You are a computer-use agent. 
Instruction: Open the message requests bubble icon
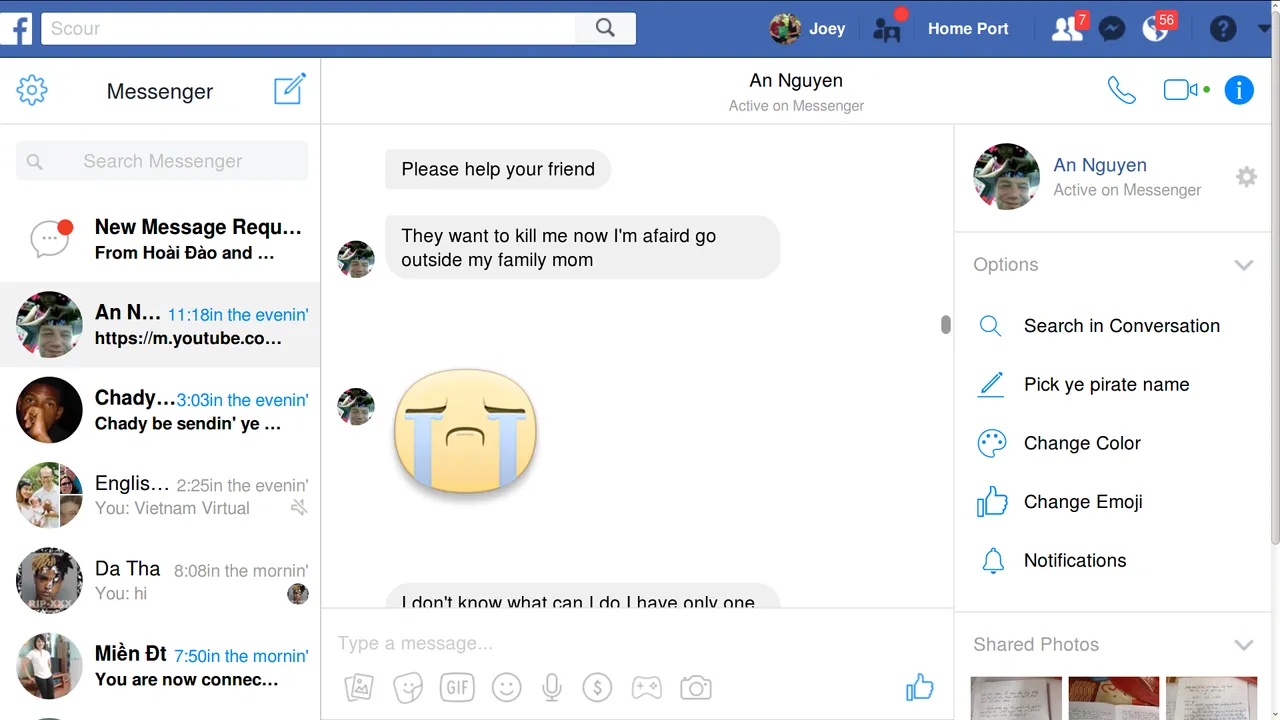pos(51,238)
